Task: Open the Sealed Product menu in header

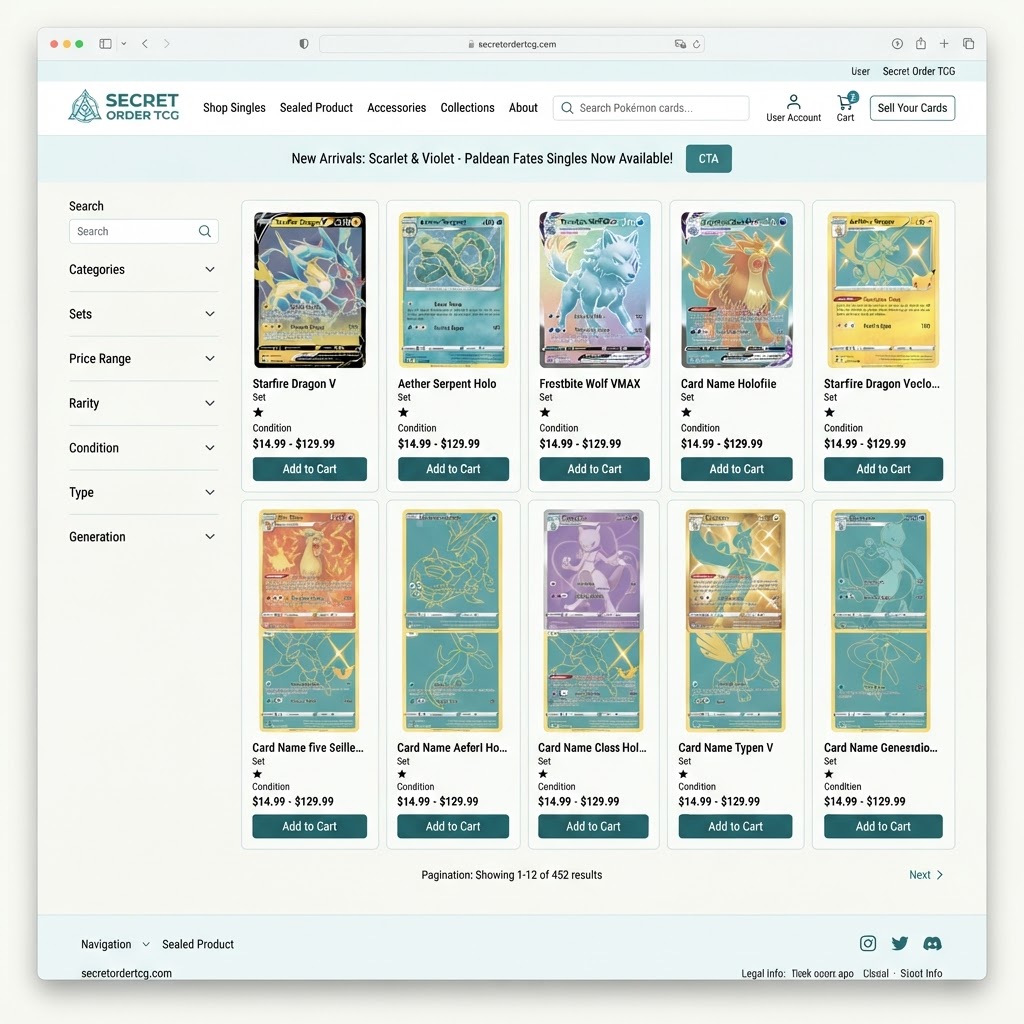Action: [x=316, y=108]
